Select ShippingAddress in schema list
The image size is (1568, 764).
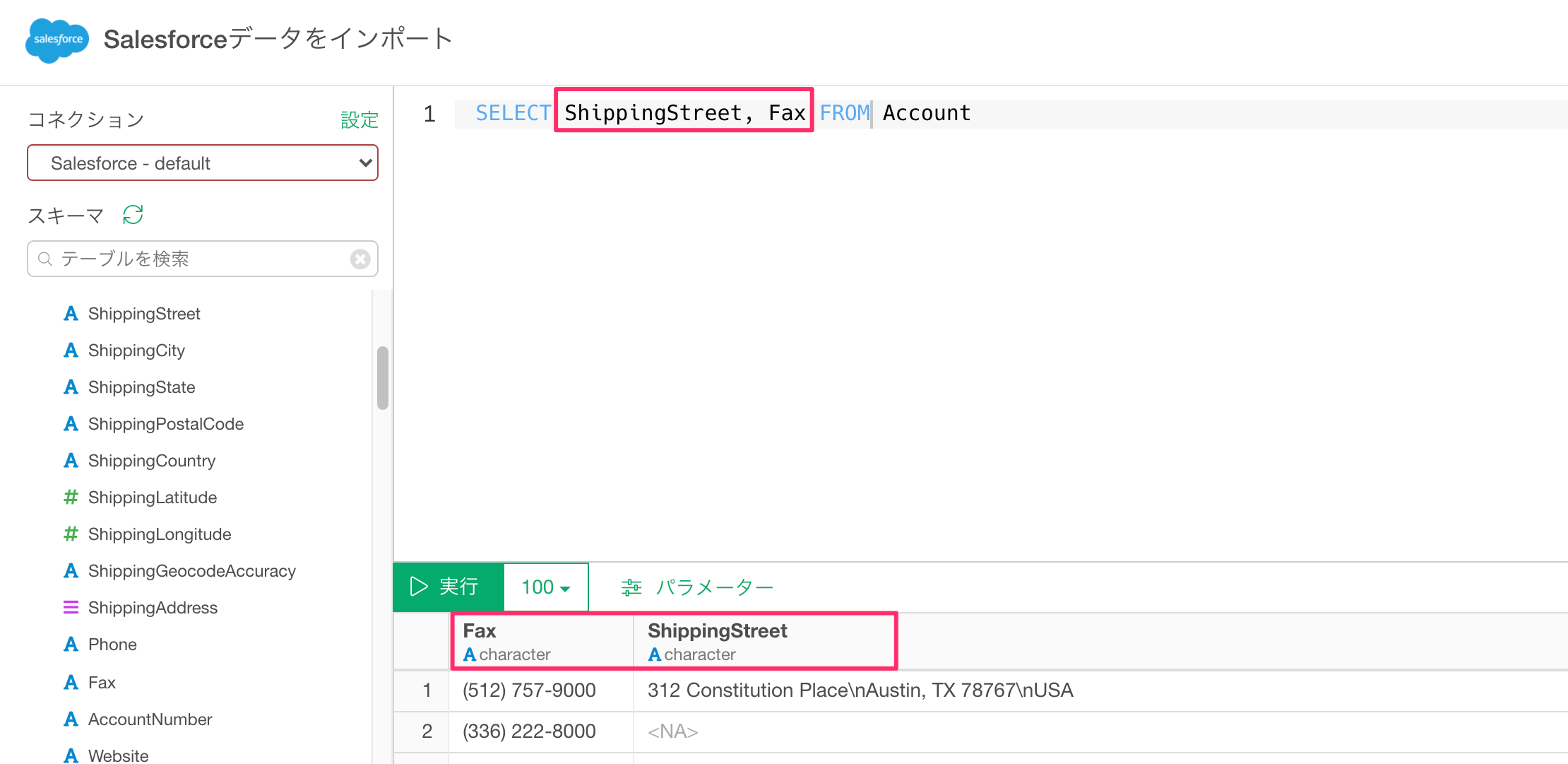pos(153,608)
